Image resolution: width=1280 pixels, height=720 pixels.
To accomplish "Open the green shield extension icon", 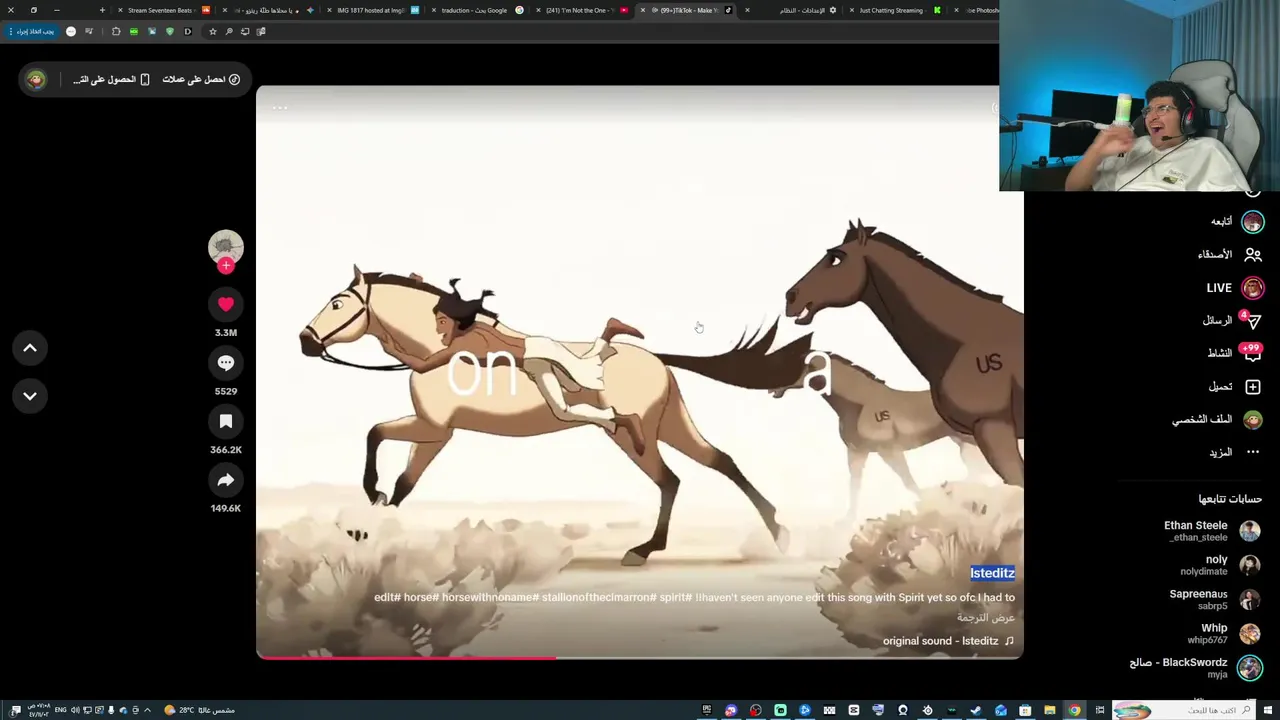I will click(169, 31).
